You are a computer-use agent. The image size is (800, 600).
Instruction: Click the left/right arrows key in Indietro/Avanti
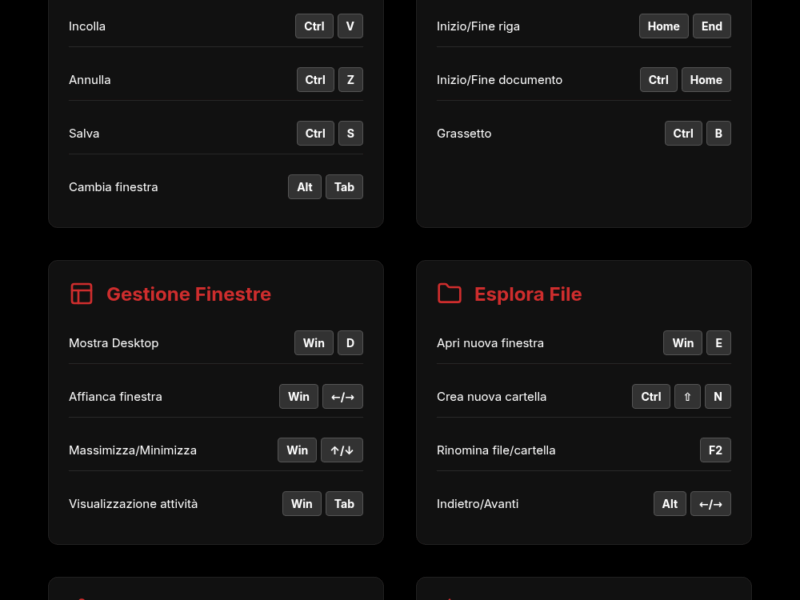pyautogui.click(x=710, y=504)
